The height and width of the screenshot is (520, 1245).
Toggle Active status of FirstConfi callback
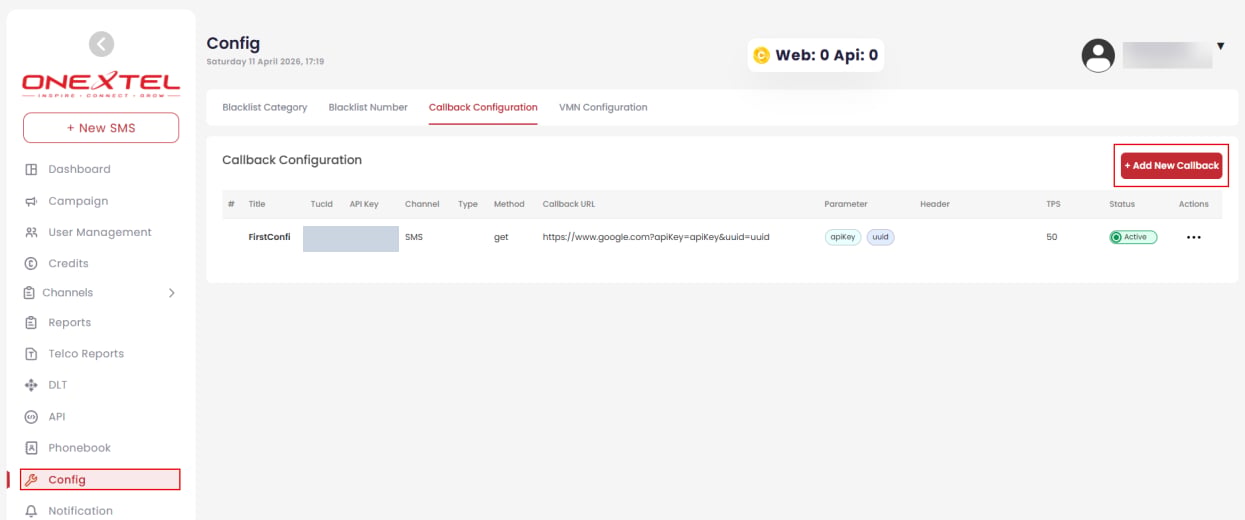coord(1133,237)
